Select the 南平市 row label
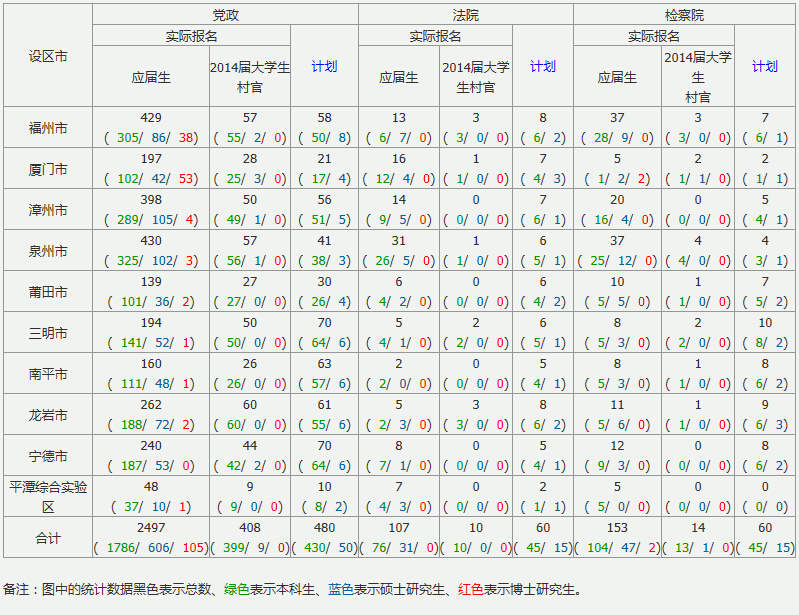799x615 pixels. pyautogui.click(x=48, y=374)
